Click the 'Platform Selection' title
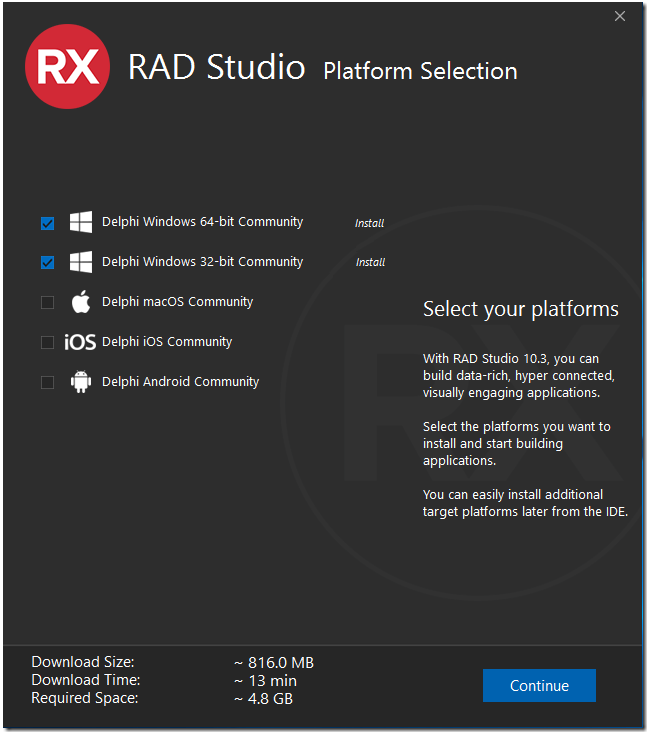The height and width of the screenshot is (733, 647). pos(420,72)
